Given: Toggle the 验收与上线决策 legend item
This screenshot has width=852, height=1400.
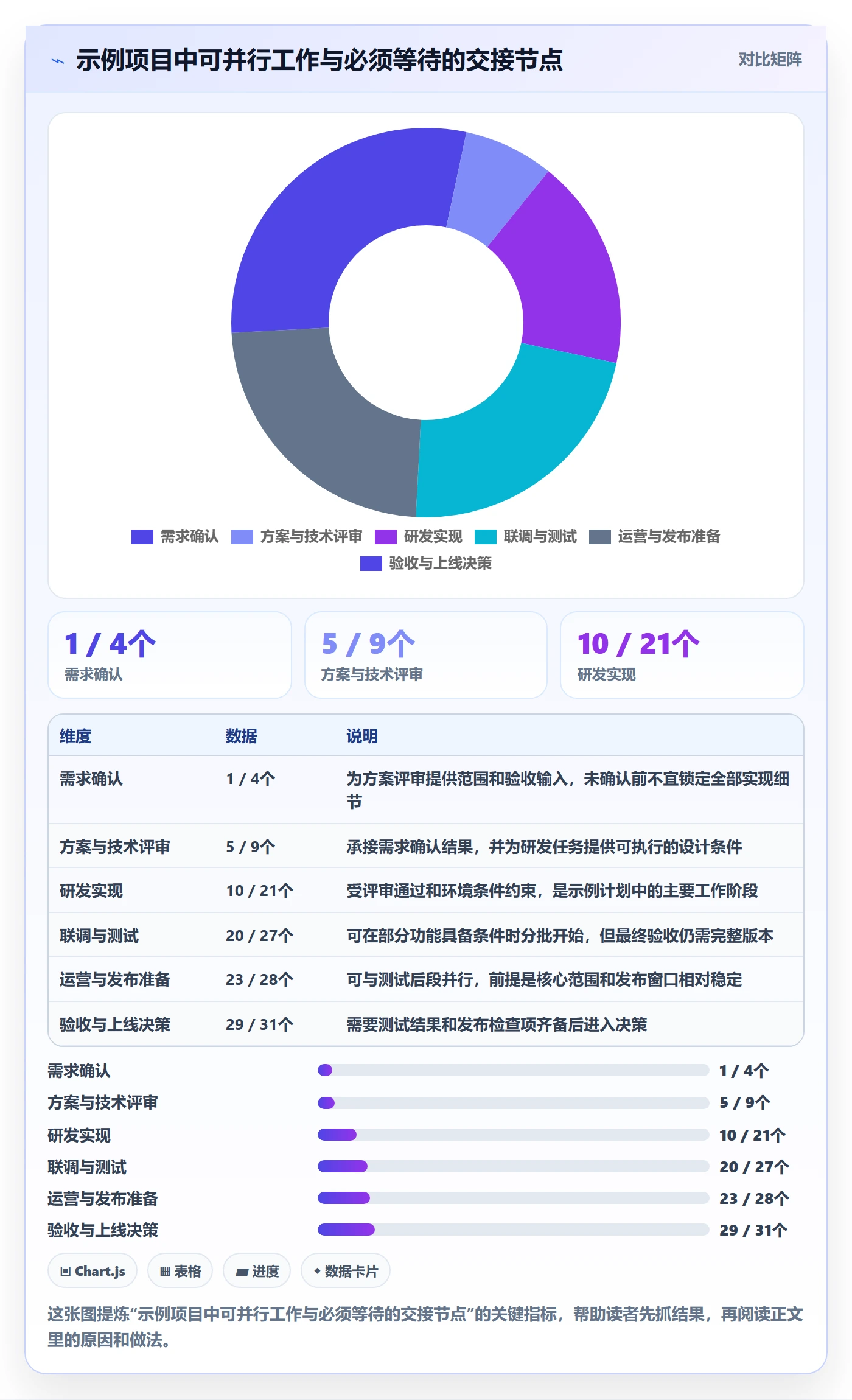Looking at the screenshot, I should tap(425, 563).
